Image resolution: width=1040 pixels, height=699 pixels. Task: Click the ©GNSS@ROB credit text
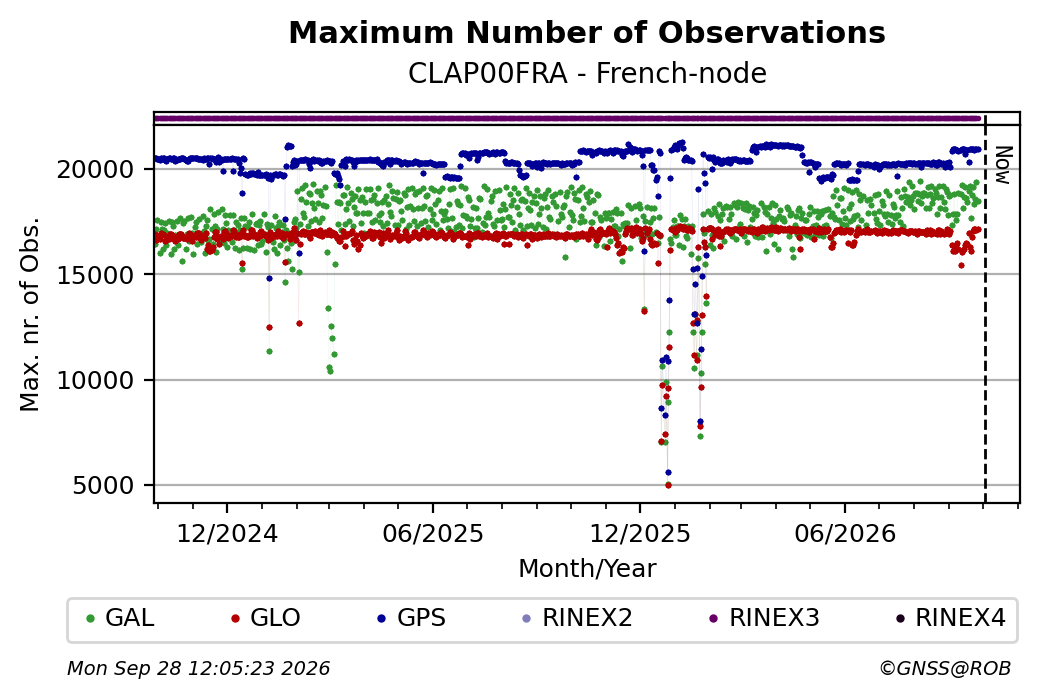coord(946,668)
